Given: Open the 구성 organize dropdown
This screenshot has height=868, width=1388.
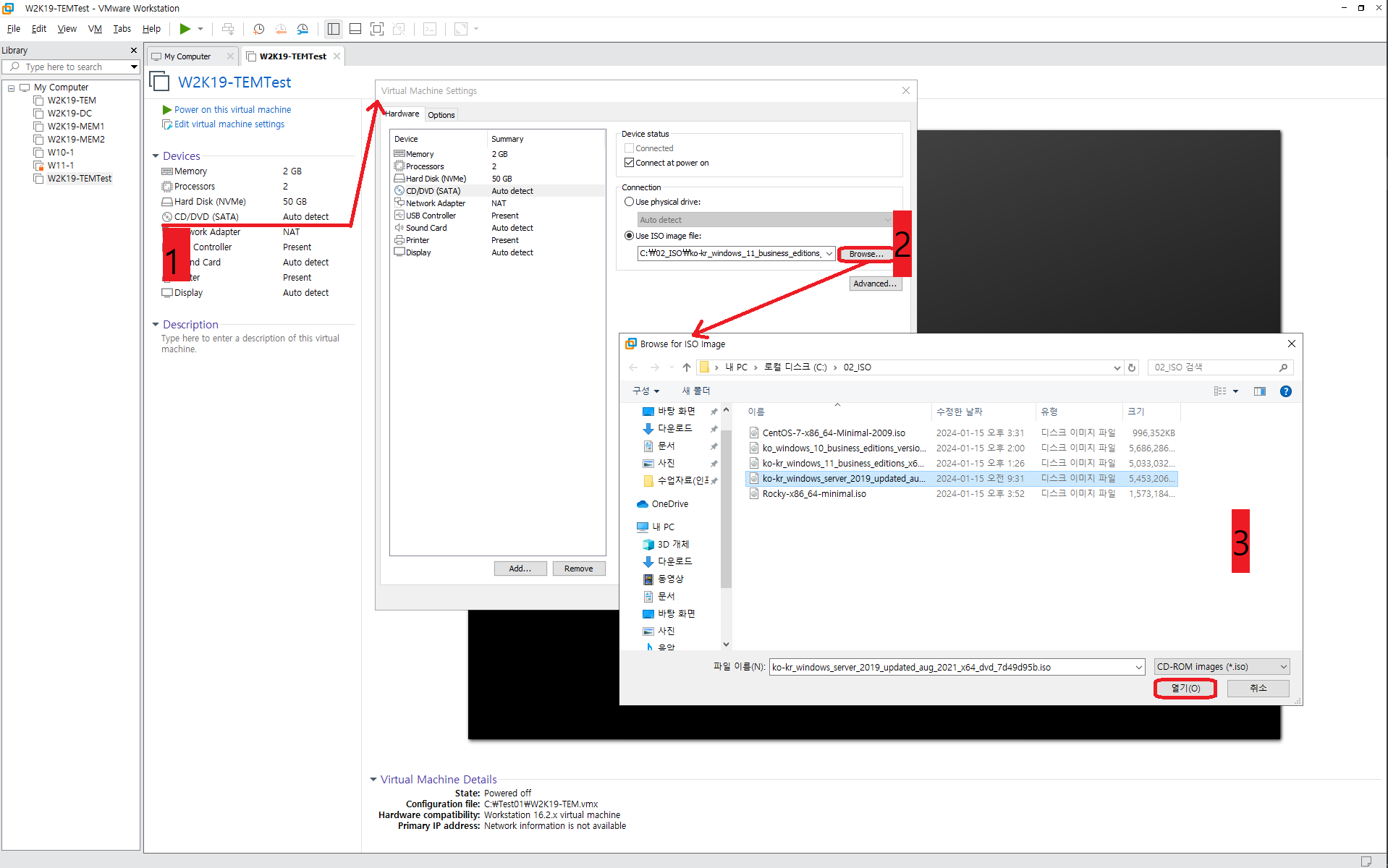Looking at the screenshot, I should coord(646,391).
